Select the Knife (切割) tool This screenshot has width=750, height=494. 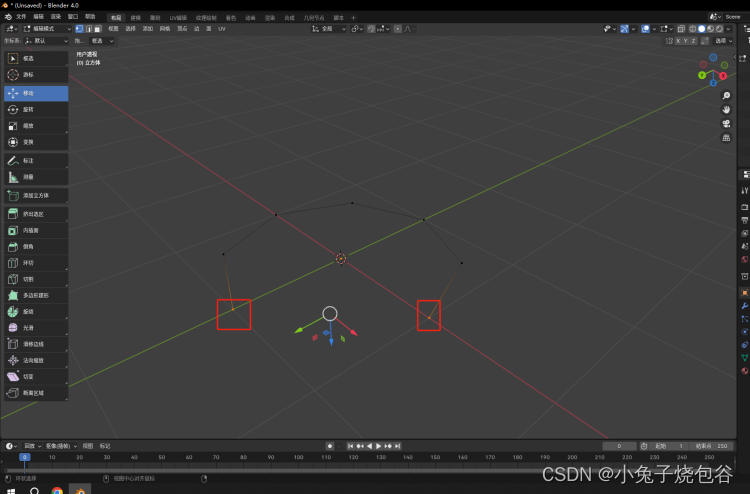[36, 279]
